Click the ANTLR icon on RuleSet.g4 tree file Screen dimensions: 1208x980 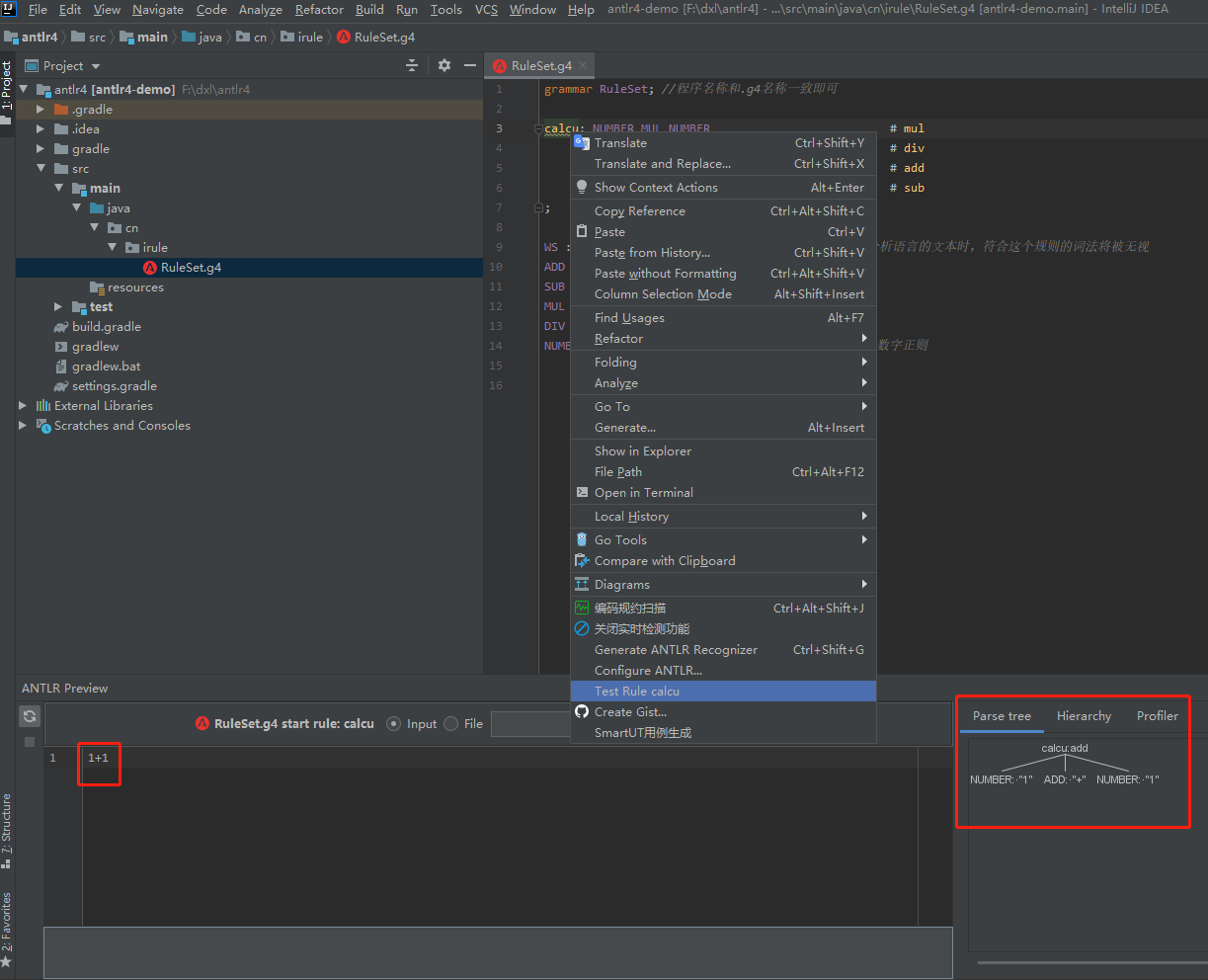tap(150, 268)
